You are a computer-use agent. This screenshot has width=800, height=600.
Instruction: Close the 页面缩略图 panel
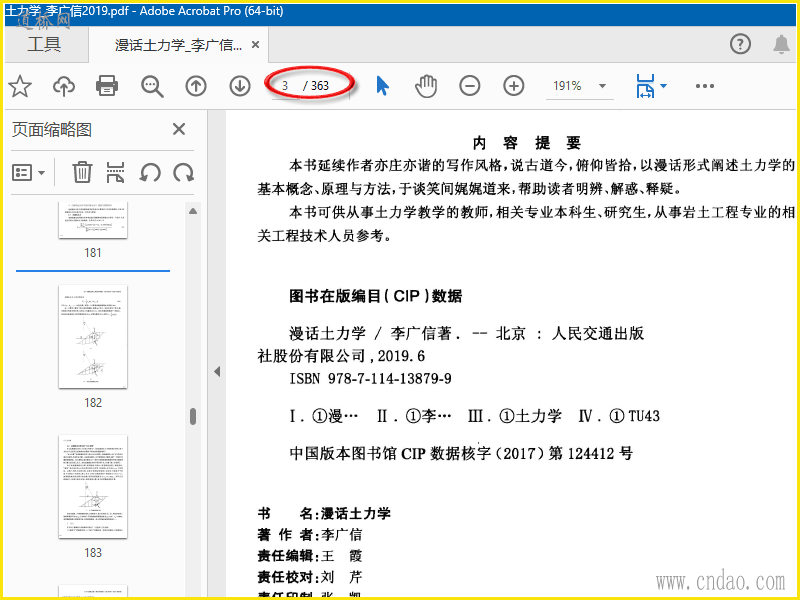coord(179,129)
